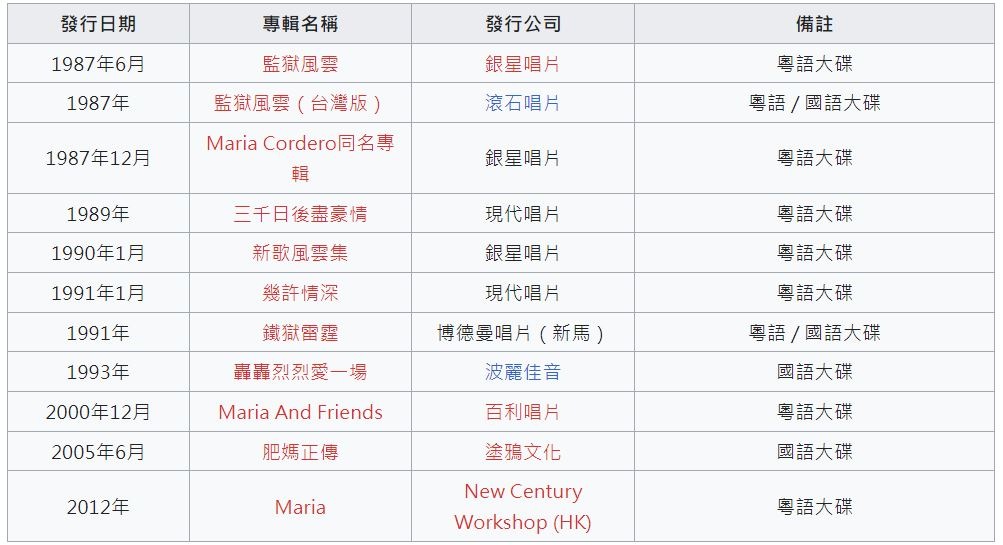Follow the 塗鴉文化 company link
This screenshot has height=545, width=1003.
(522, 452)
